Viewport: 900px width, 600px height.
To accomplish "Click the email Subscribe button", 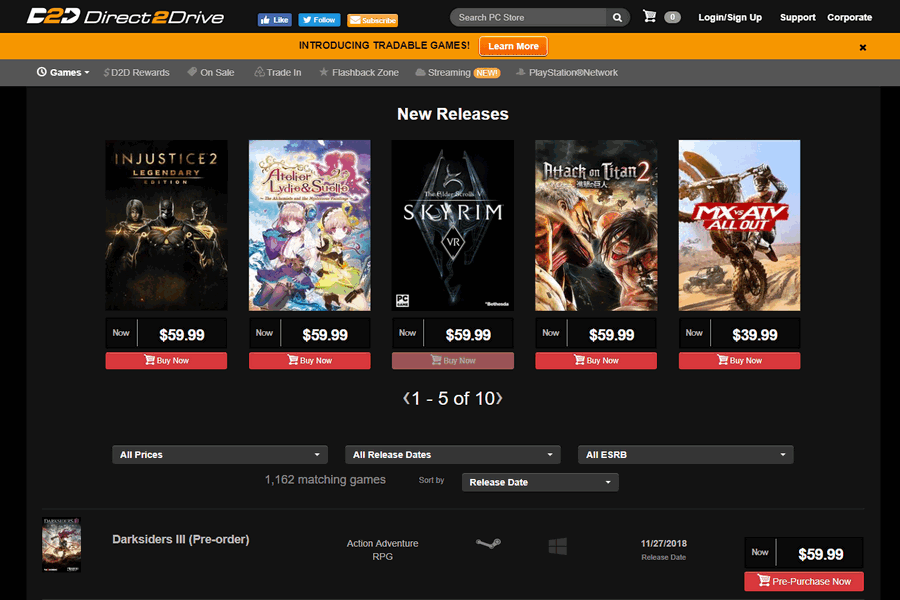I will (372, 20).
